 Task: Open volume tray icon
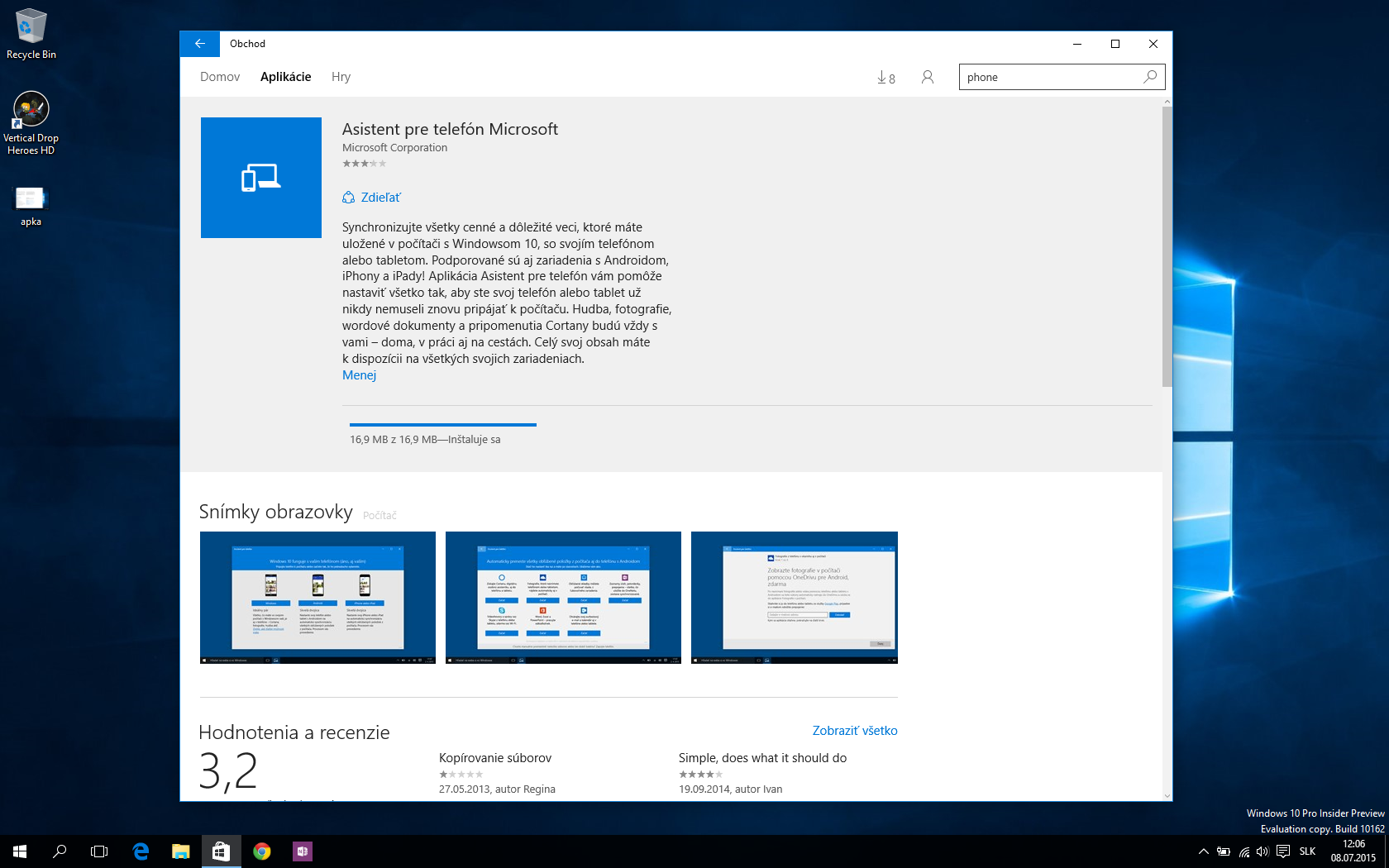[1263, 851]
